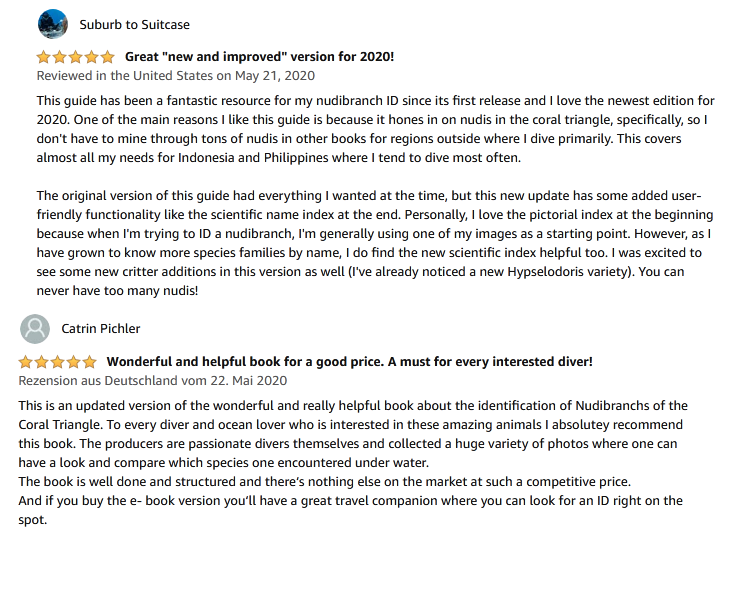Click 'Rezension aus Deutschland vom 22. Mai 2020'
Image resolution: width=753 pixels, height=600 pixels.
153,380
